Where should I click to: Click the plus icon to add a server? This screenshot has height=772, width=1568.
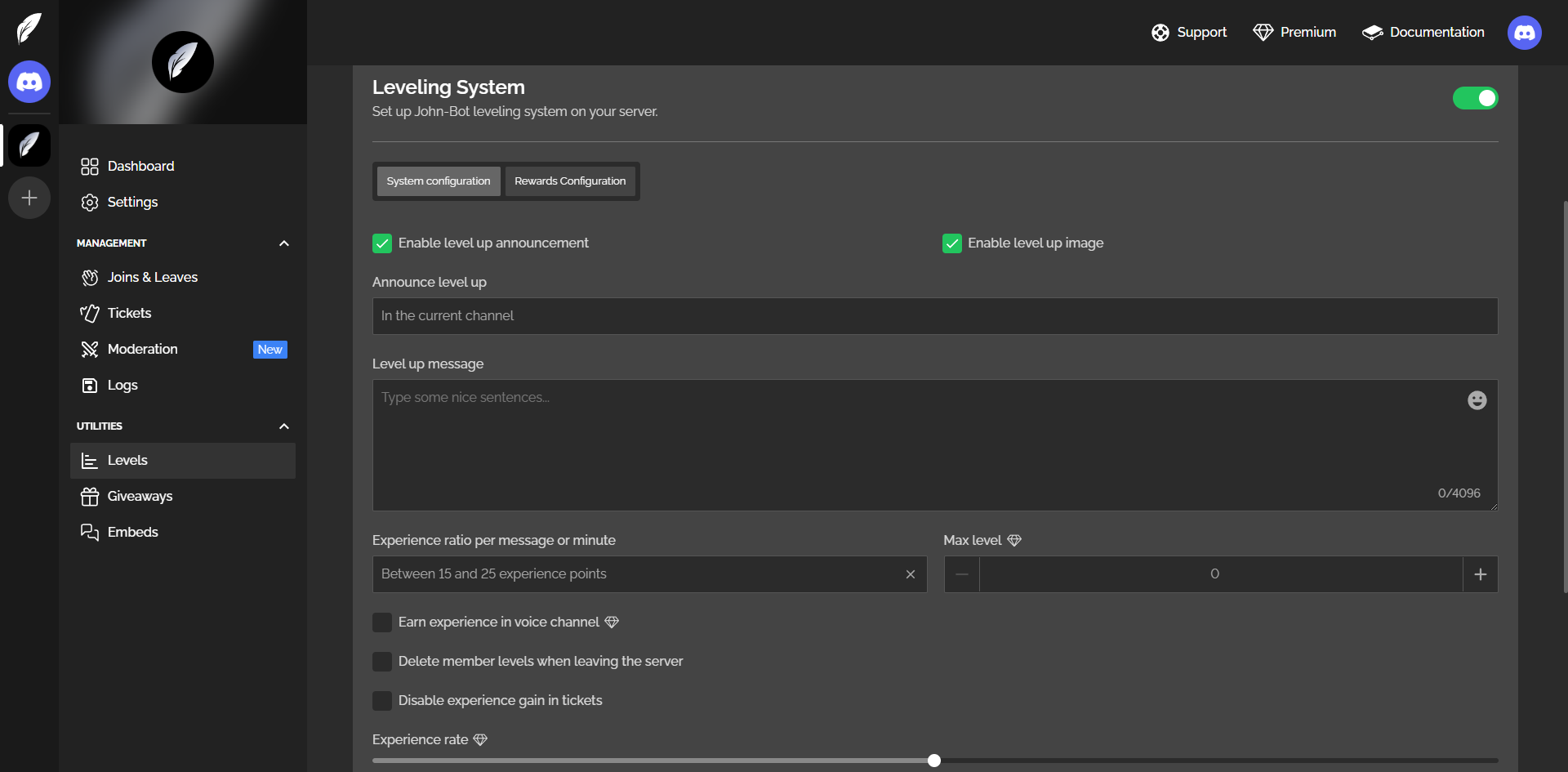point(29,198)
